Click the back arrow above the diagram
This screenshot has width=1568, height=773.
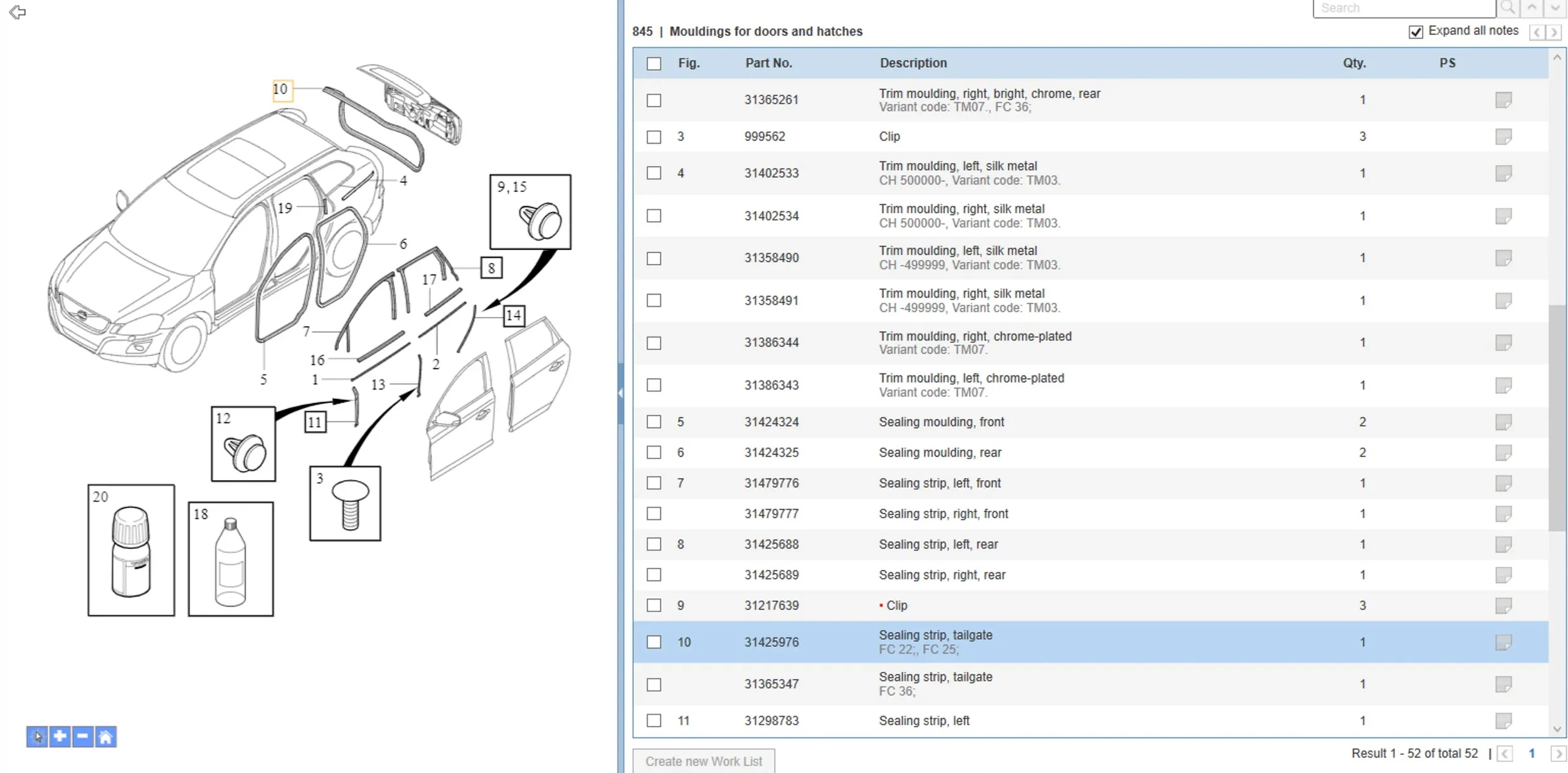[18, 12]
